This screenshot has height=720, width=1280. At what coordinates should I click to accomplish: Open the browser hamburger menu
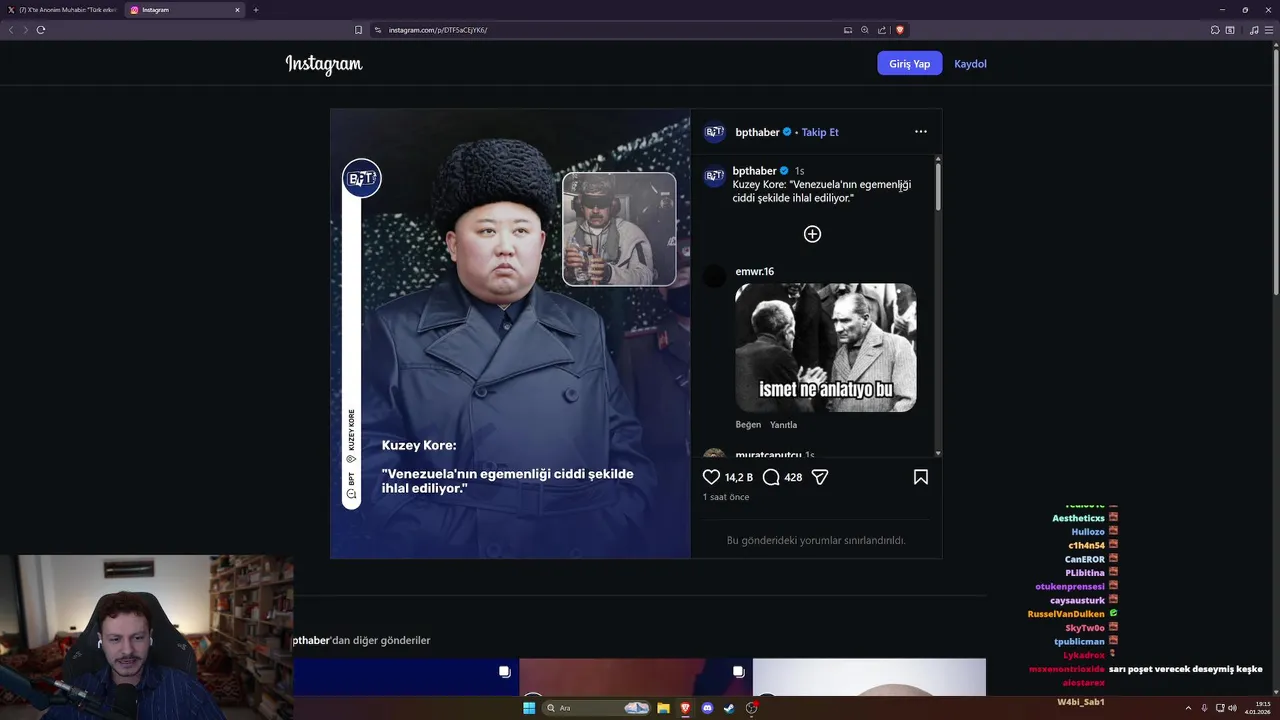[1270, 30]
